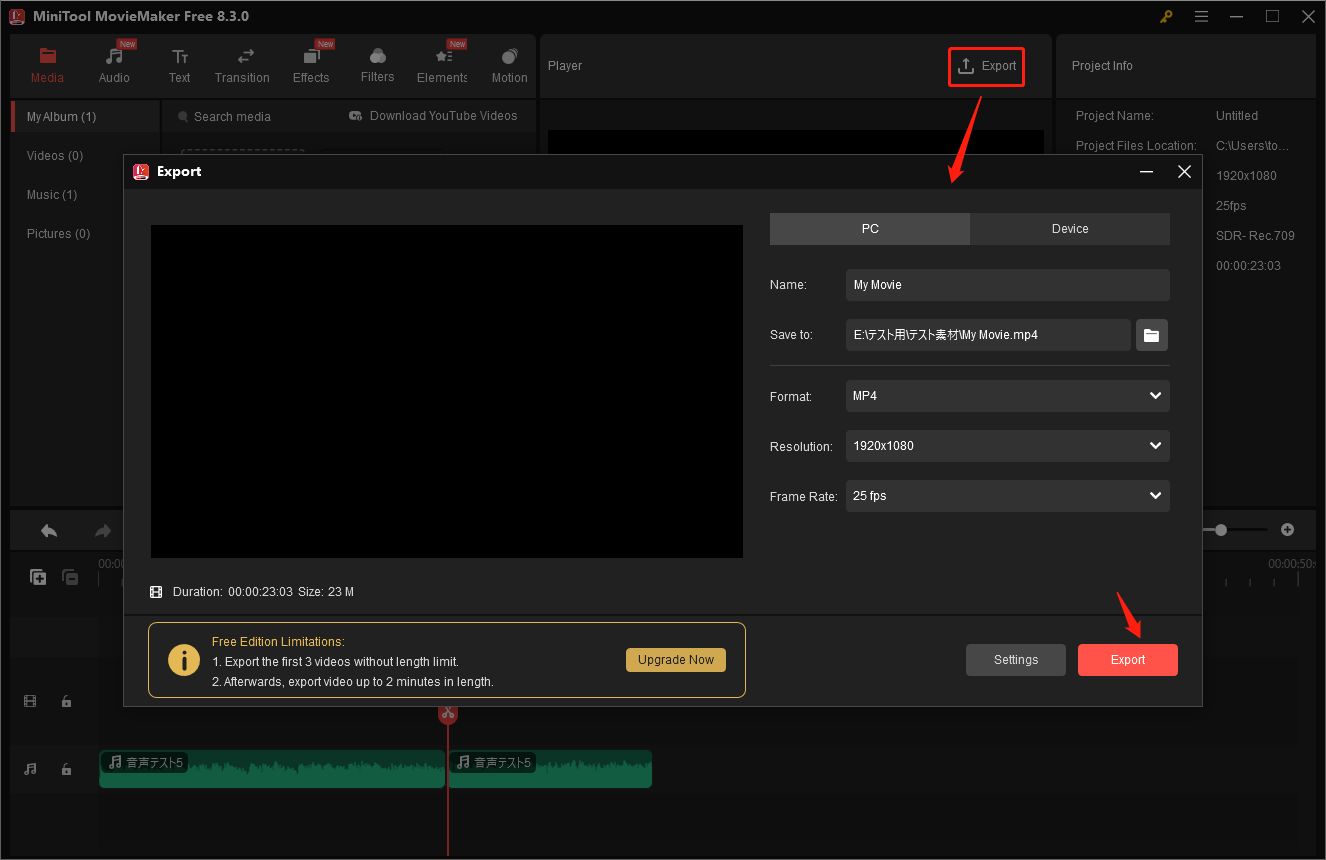The height and width of the screenshot is (860, 1326).
Task: Click the Upgrade Now button
Action: [x=676, y=660]
